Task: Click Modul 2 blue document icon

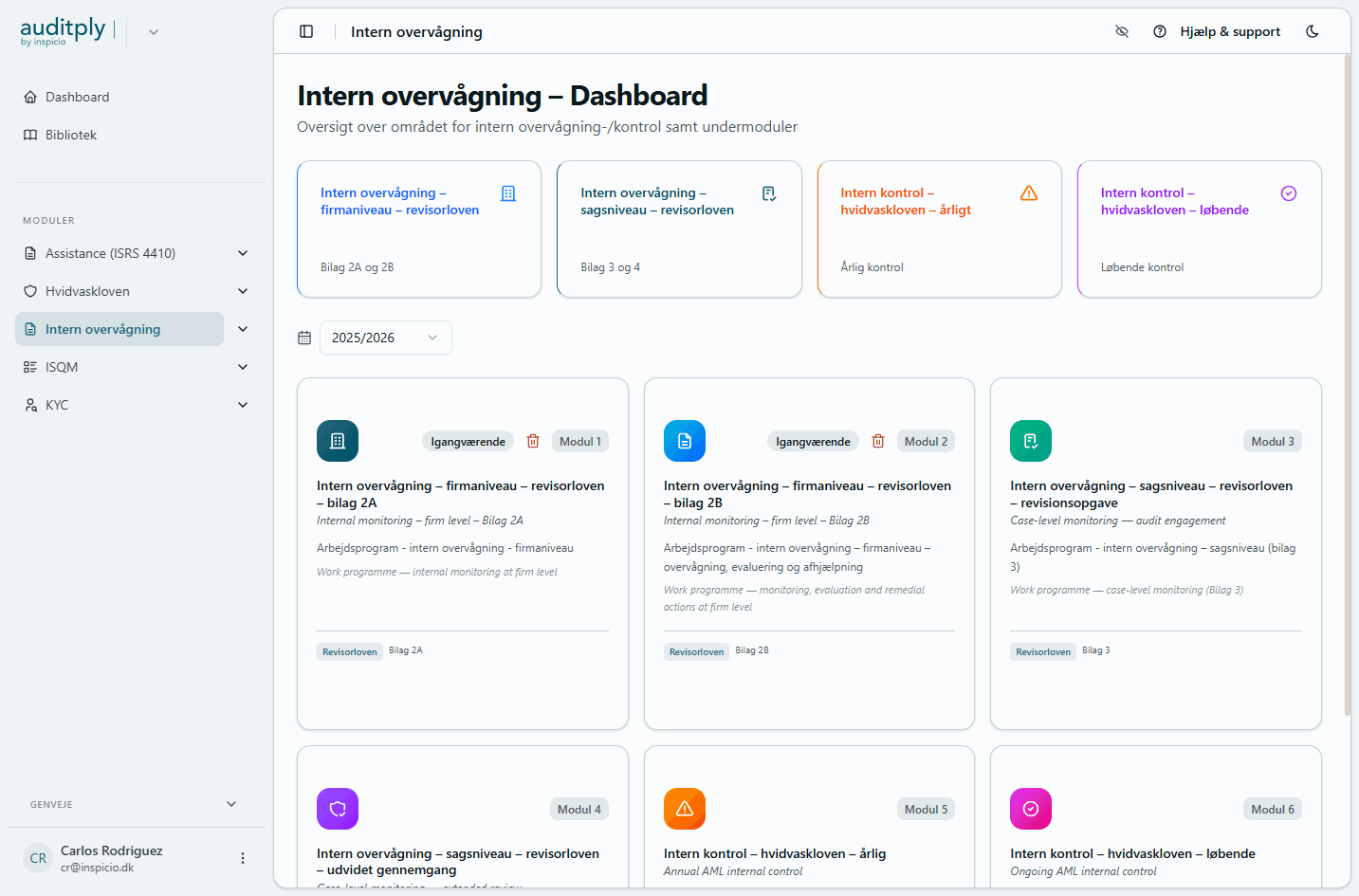Action: pos(685,441)
